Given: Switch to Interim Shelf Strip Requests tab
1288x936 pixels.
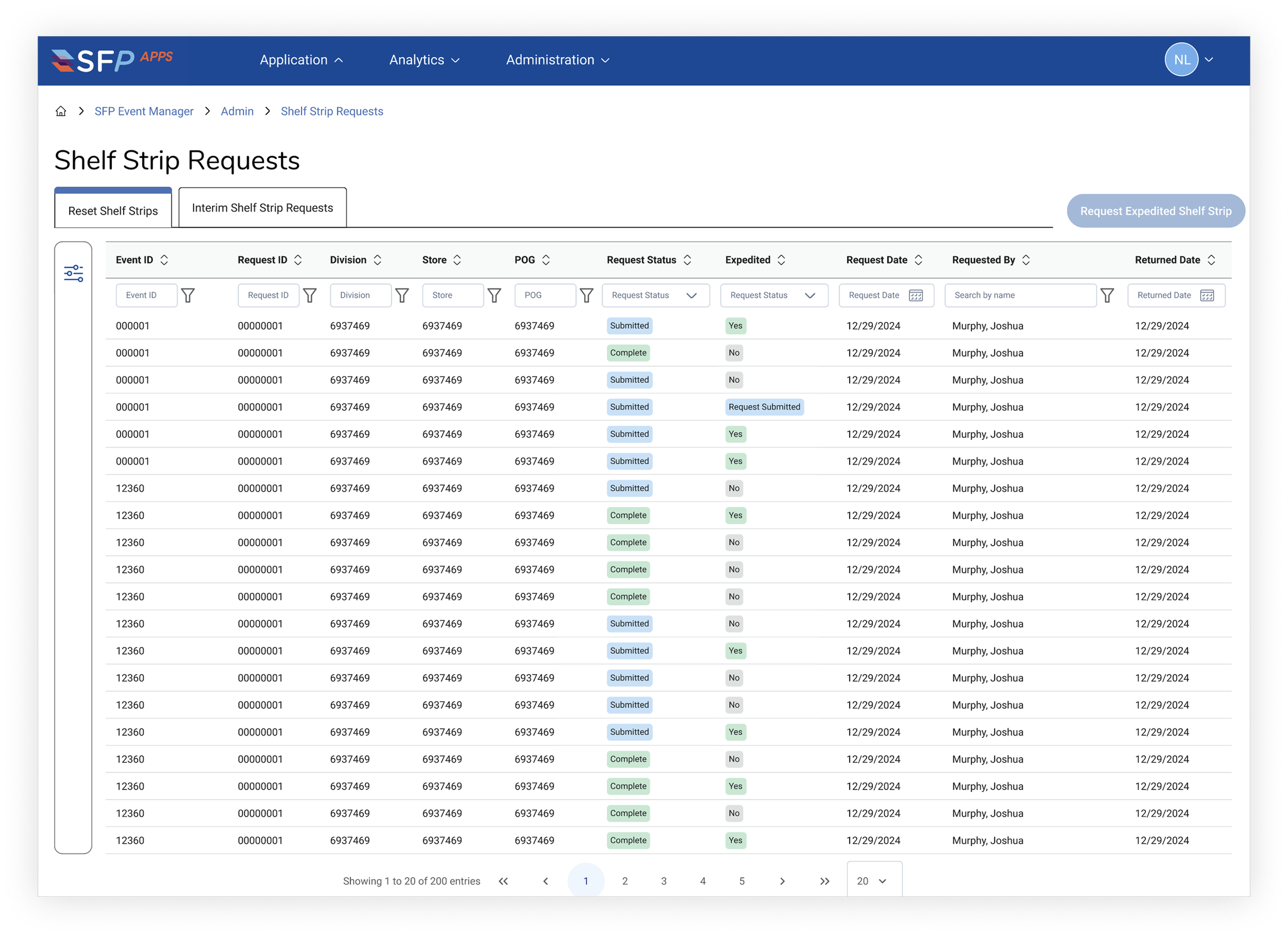Looking at the screenshot, I should click(x=262, y=208).
